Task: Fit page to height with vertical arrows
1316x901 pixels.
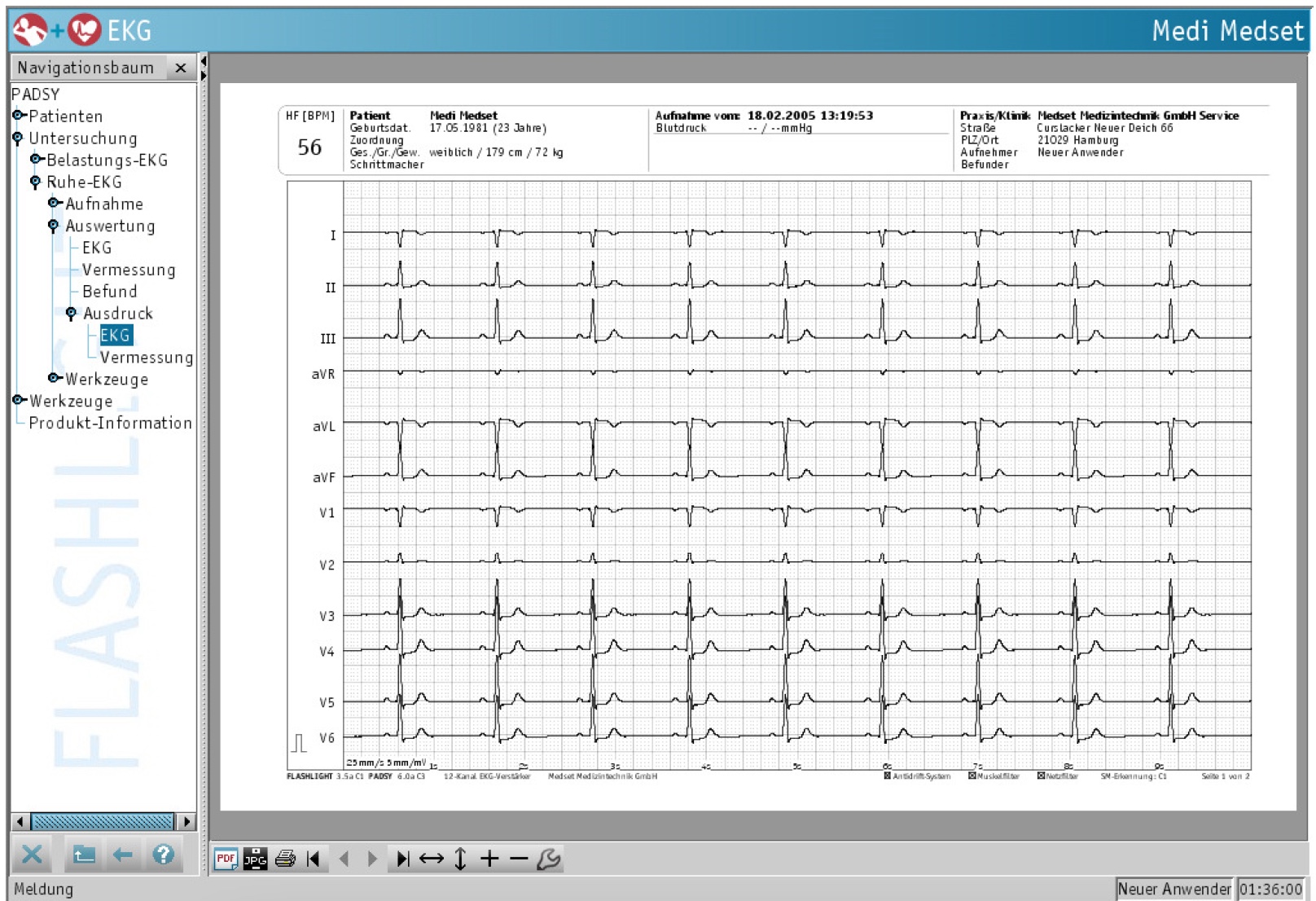Action: 460,858
